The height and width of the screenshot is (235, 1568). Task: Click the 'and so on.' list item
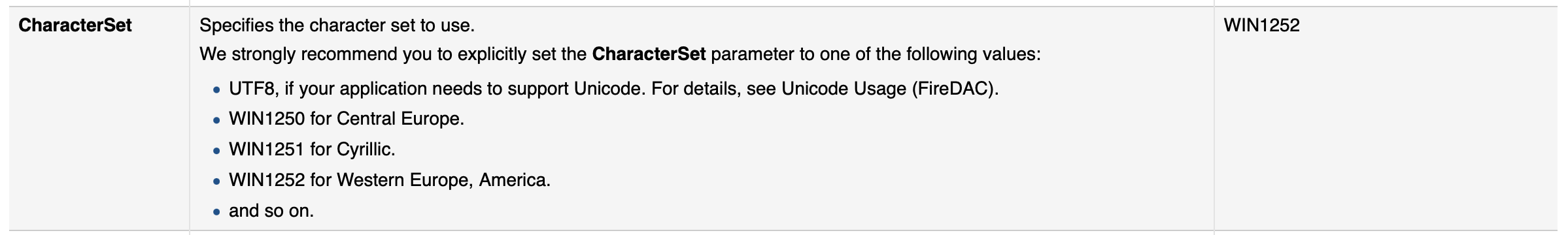[271, 211]
